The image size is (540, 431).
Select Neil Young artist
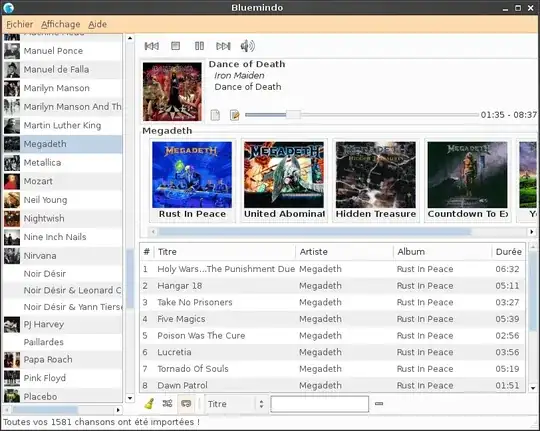click(x=63, y=200)
